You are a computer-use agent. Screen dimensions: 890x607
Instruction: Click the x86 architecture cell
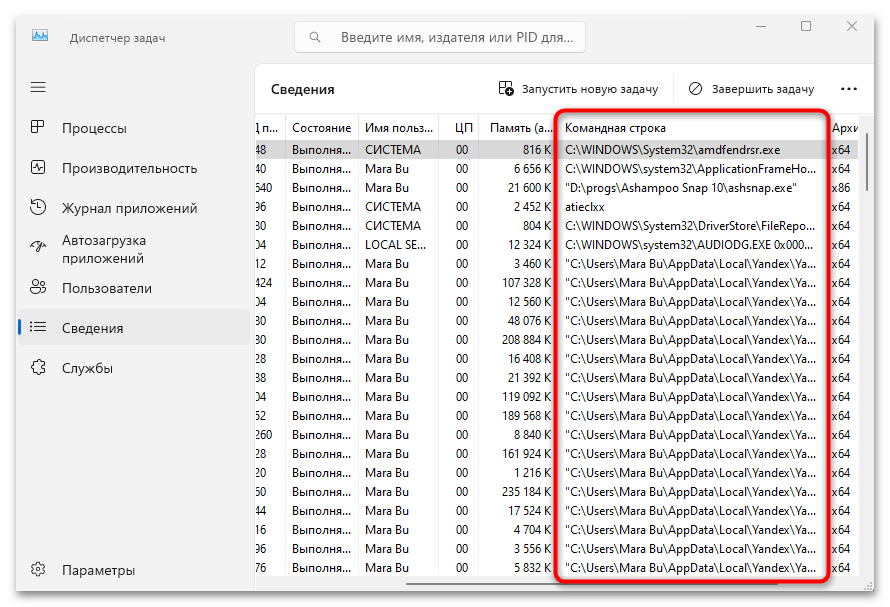pyautogui.click(x=841, y=188)
